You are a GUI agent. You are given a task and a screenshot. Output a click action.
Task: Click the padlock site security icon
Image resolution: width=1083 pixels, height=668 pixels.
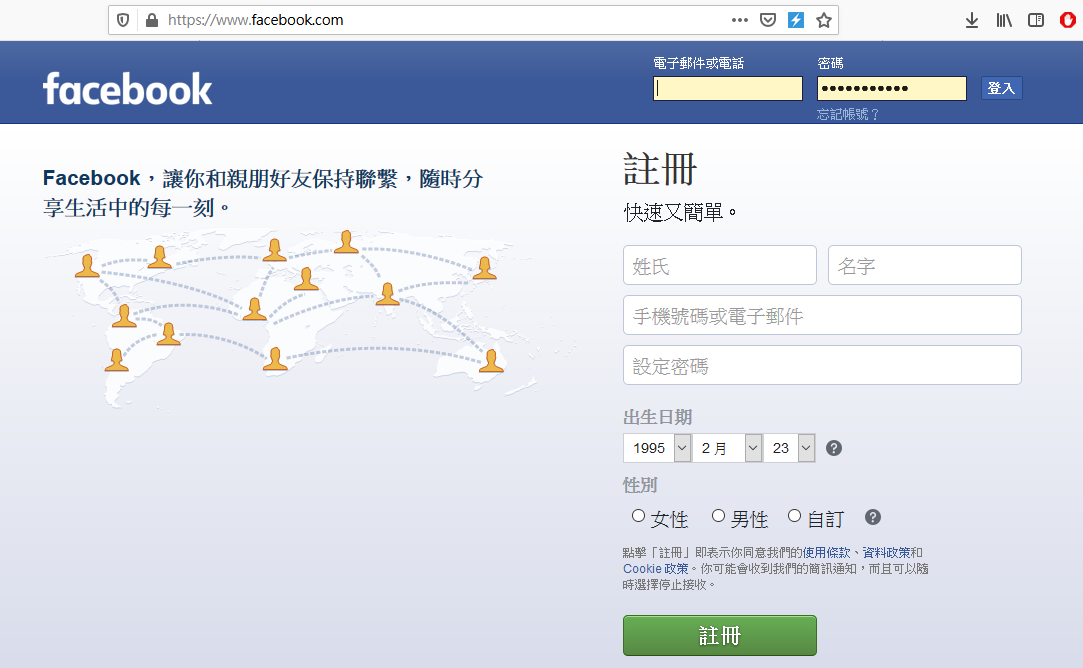(152, 20)
